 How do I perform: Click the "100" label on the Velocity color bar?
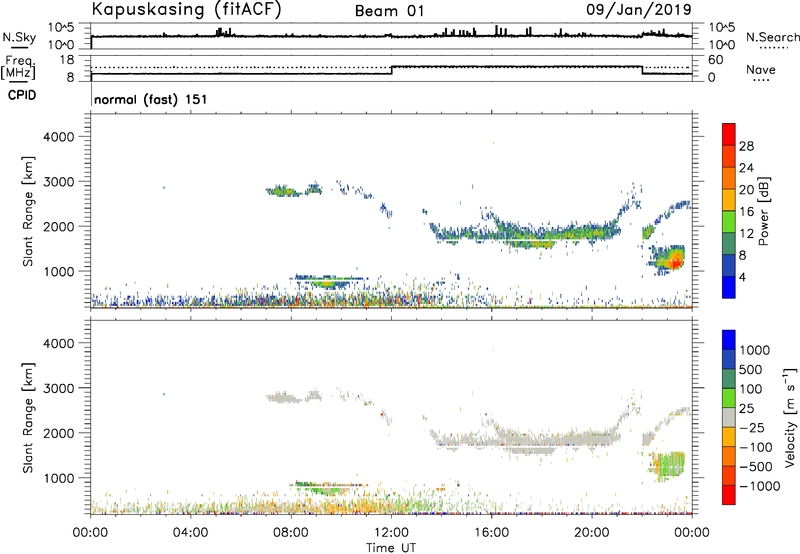(749, 389)
